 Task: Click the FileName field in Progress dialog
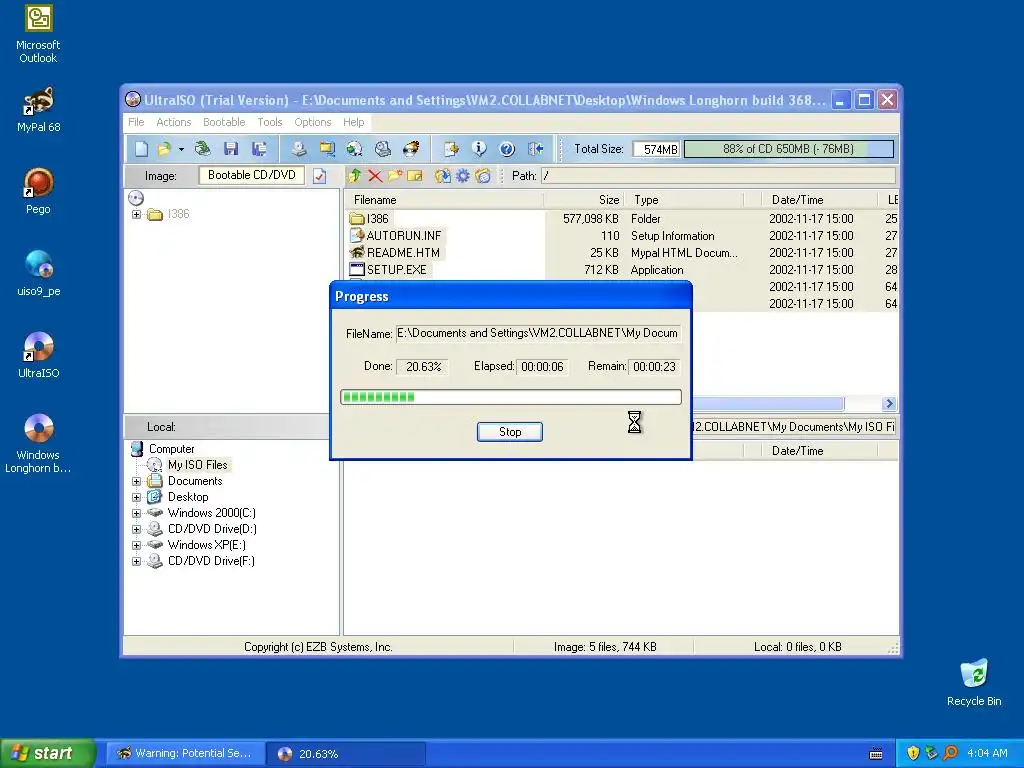point(538,333)
